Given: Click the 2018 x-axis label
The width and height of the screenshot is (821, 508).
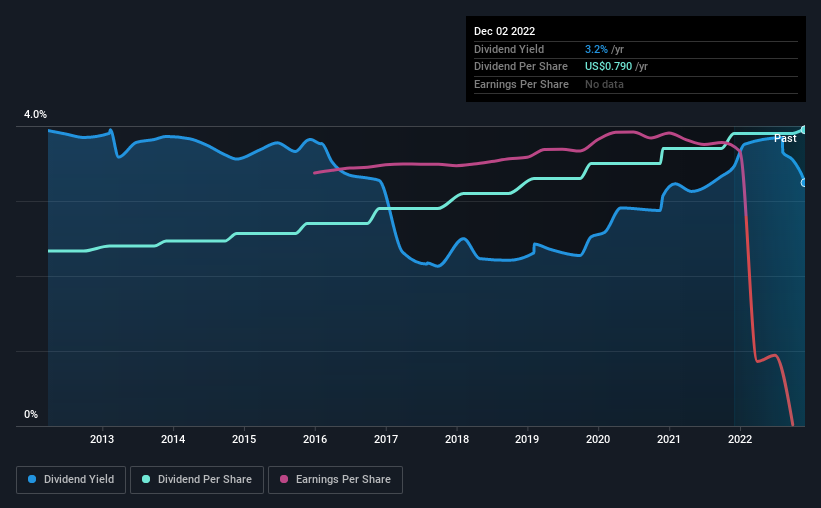Looking at the screenshot, I should [457, 439].
